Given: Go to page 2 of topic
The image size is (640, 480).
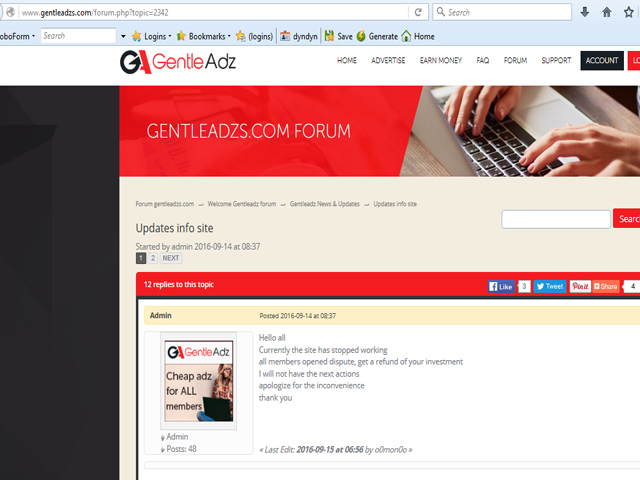Looking at the screenshot, I should click(x=153, y=258).
